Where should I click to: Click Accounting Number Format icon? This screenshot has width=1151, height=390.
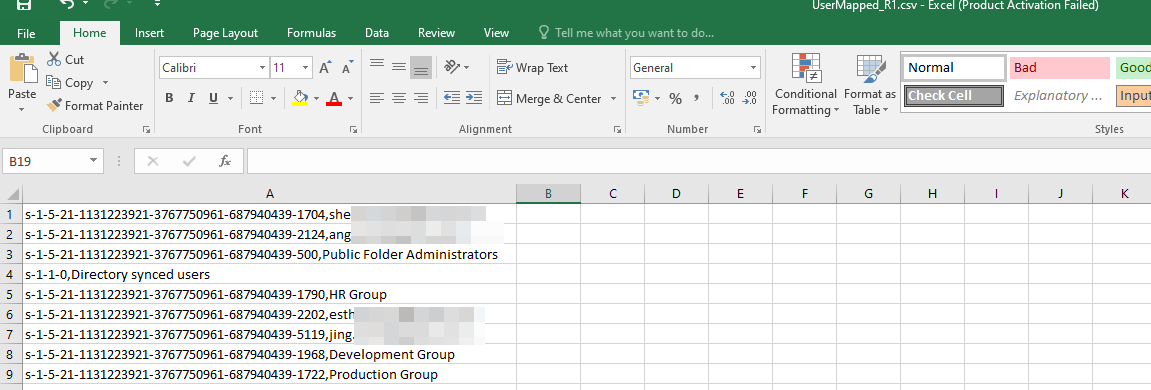641,98
